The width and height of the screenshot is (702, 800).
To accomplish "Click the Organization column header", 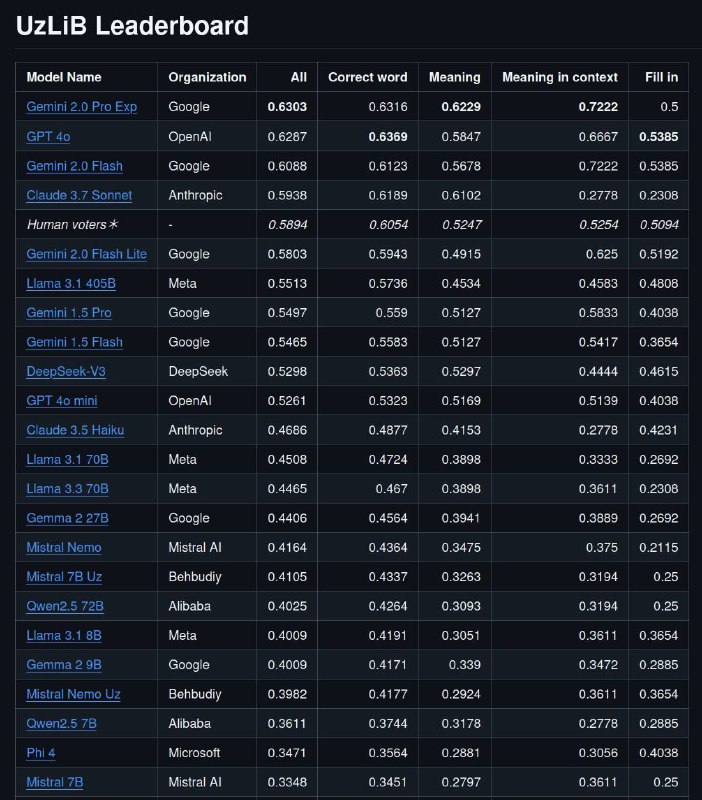I will point(207,77).
